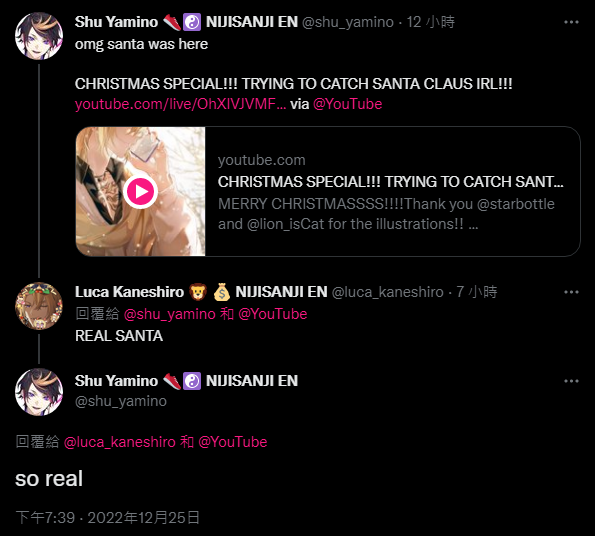Image resolution: width=595 pixels, height=536 pixels.
Task: Open the Luca Kaneshiro display name
Action: pos(129,292)
